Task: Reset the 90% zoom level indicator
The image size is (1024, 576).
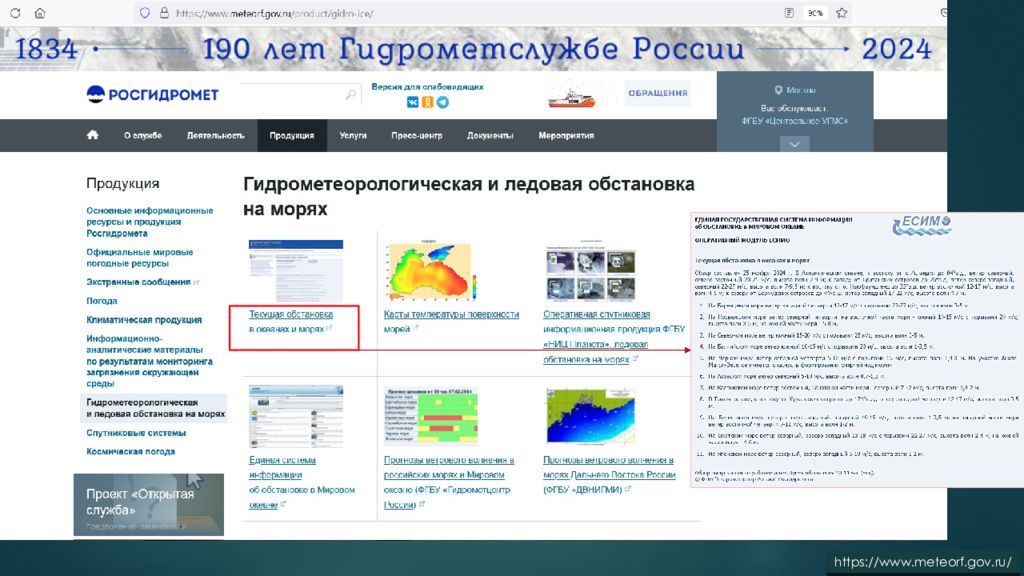Action: [x=814, y=13]
